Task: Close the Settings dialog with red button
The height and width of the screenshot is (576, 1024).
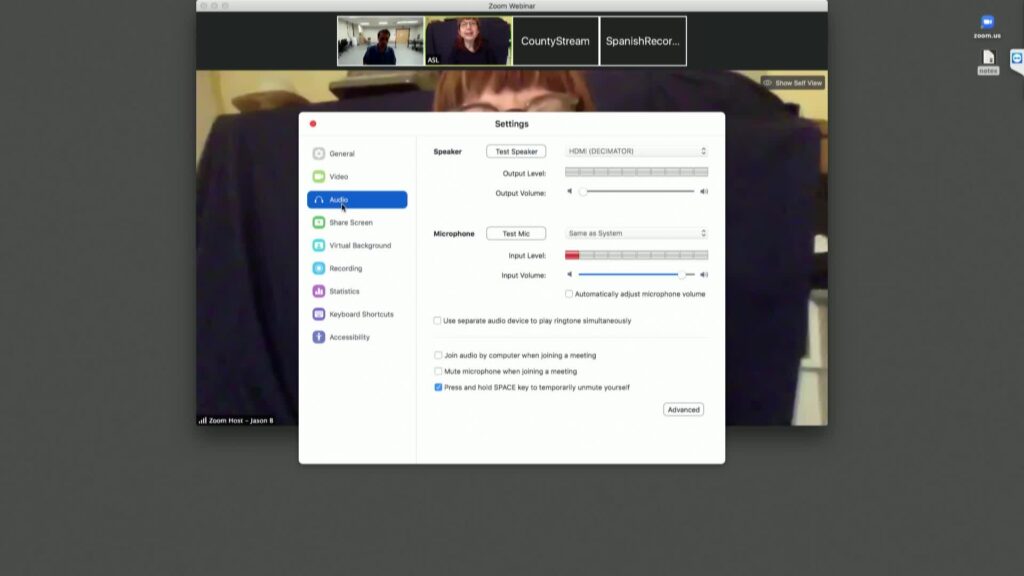Action: click(313, 123)
